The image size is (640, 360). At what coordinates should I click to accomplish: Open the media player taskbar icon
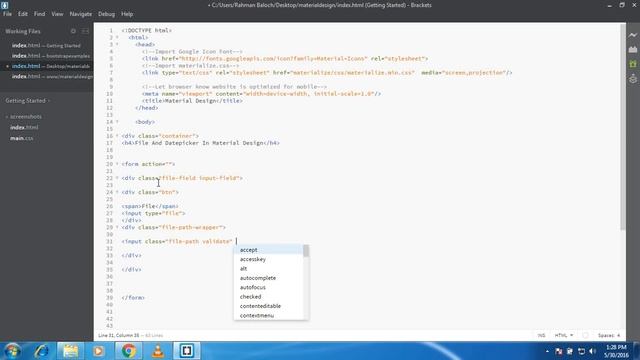pyautogui.click(x=98, y=351)
